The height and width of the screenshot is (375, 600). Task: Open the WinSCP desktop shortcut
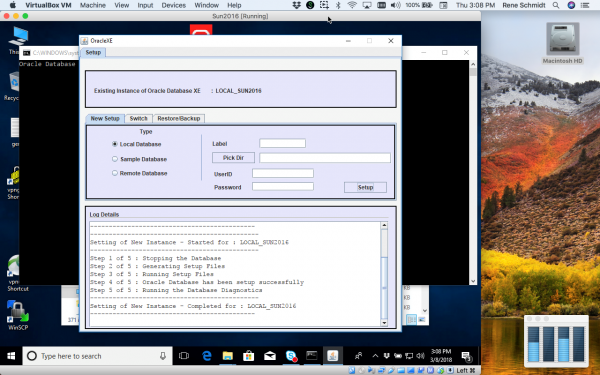tap(18, 315)
